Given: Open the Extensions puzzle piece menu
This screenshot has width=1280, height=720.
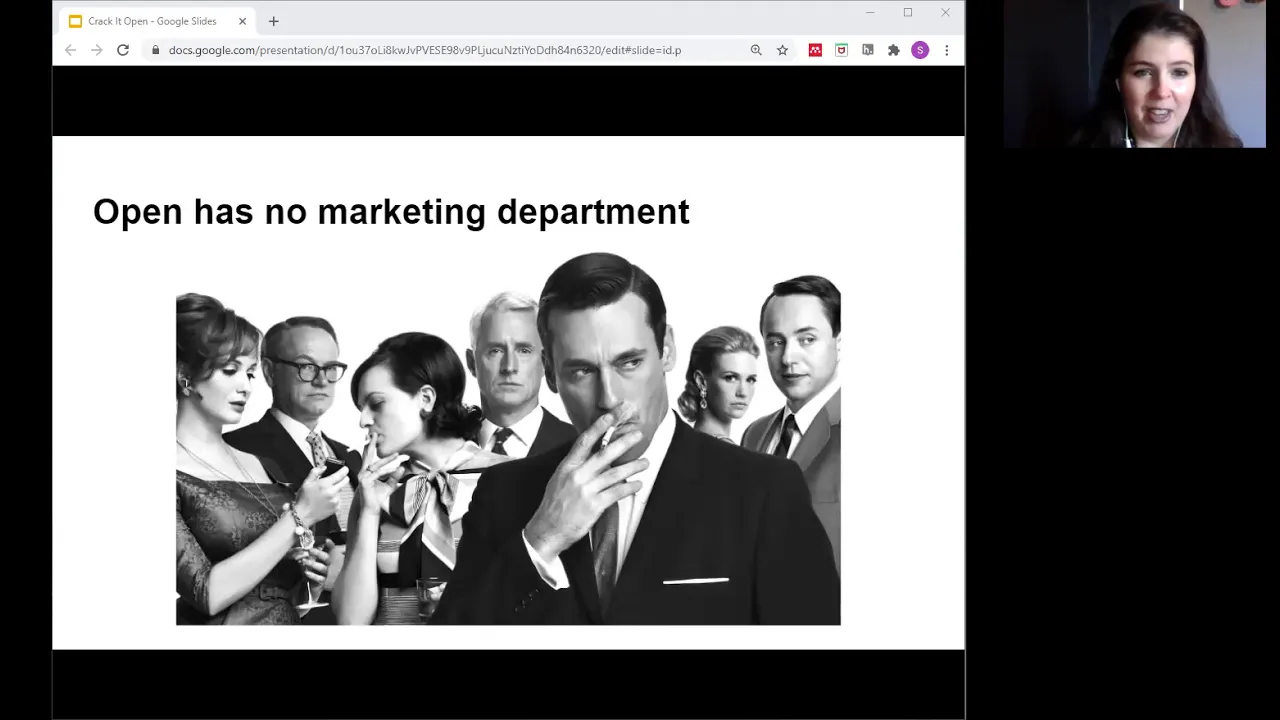Looking at the screenshot, I should click(x=893, y=50).
